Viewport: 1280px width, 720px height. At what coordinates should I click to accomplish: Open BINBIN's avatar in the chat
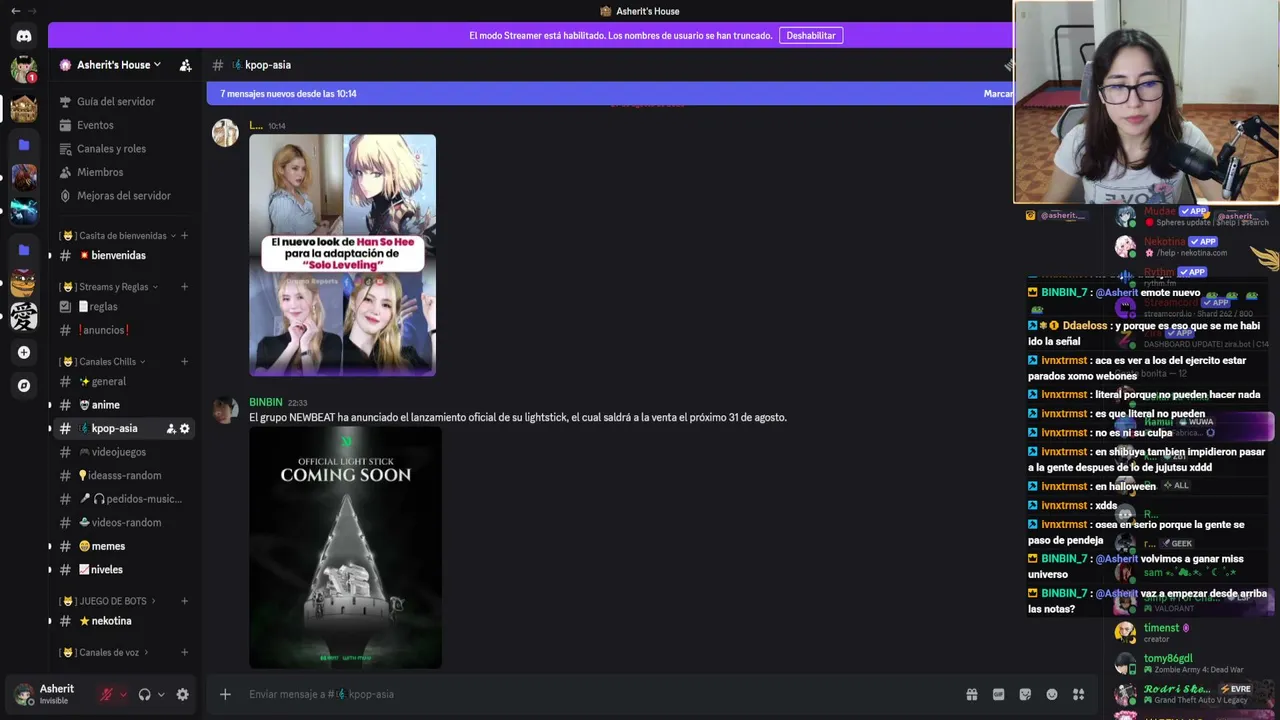point(225,409)
